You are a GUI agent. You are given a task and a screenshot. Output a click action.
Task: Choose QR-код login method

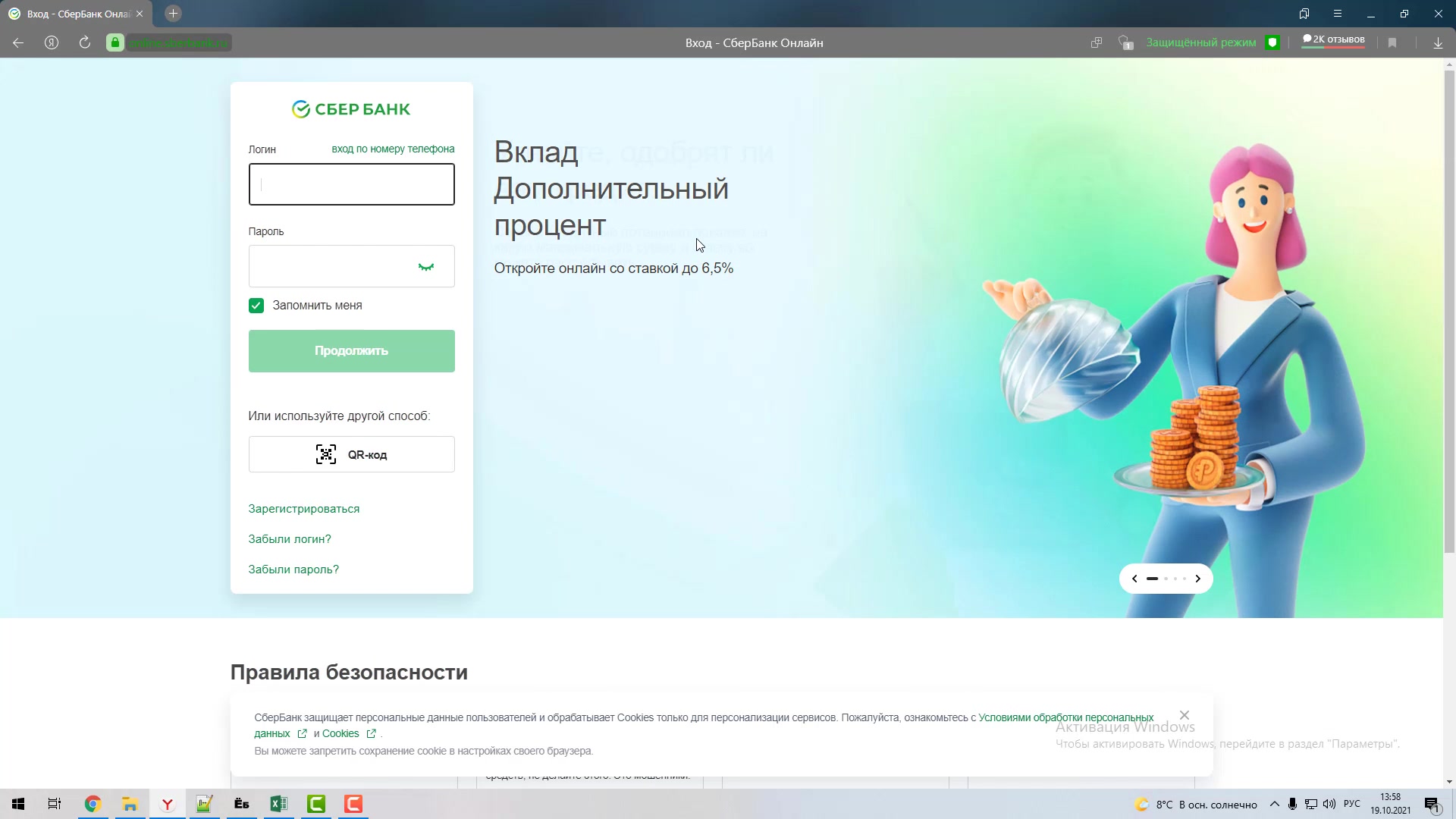[x=352, y=454]
